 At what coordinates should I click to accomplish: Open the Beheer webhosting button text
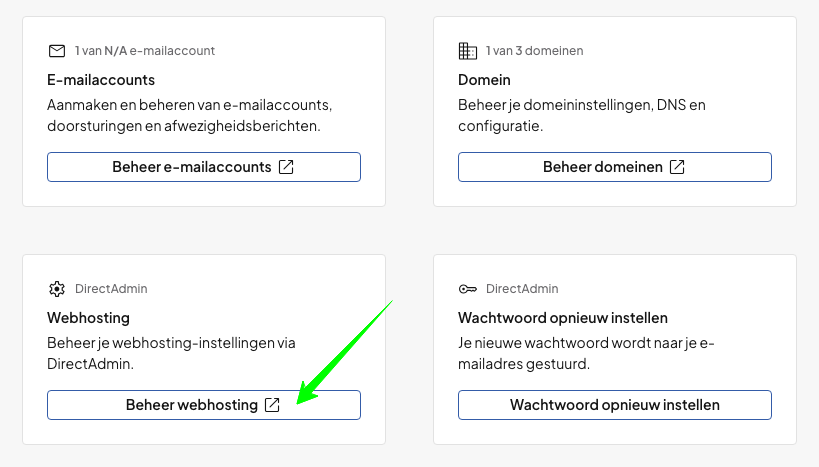(191, 405)
